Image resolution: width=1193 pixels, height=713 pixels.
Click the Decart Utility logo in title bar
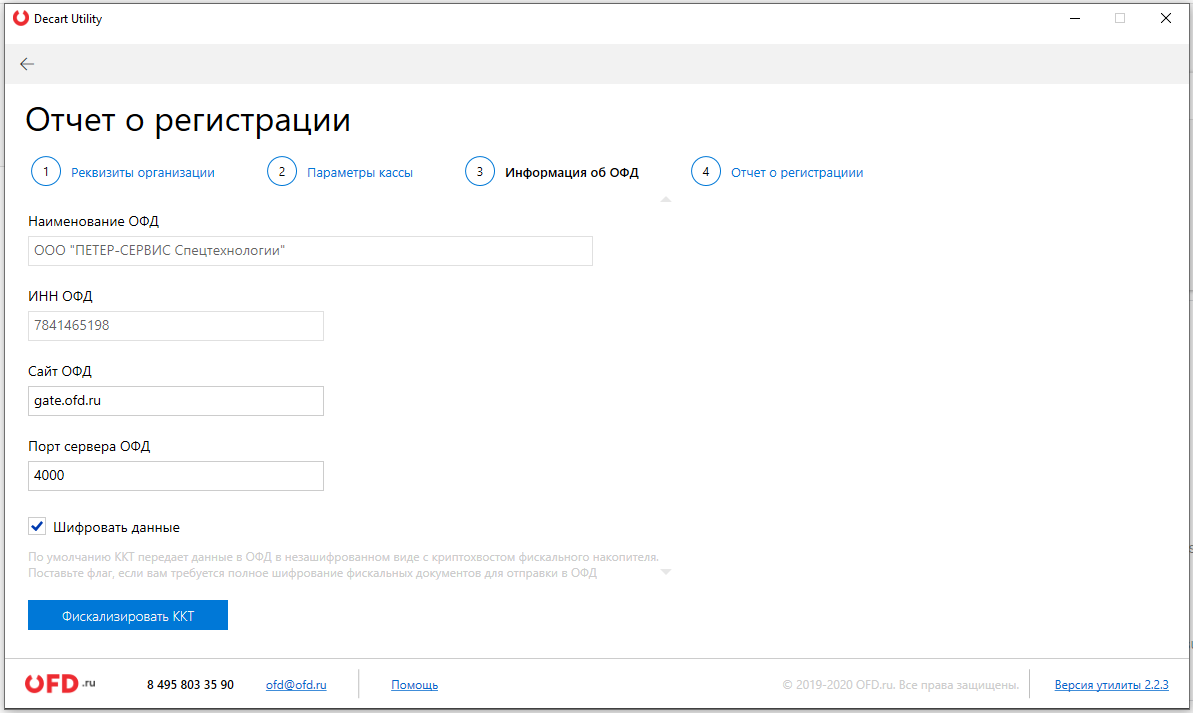point(21,18)
